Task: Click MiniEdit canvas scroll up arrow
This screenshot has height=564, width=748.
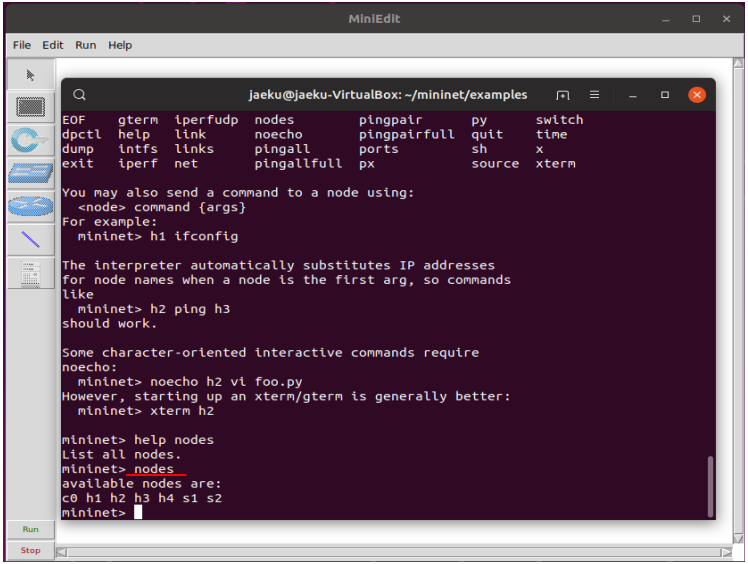Action: coord(738,63)
